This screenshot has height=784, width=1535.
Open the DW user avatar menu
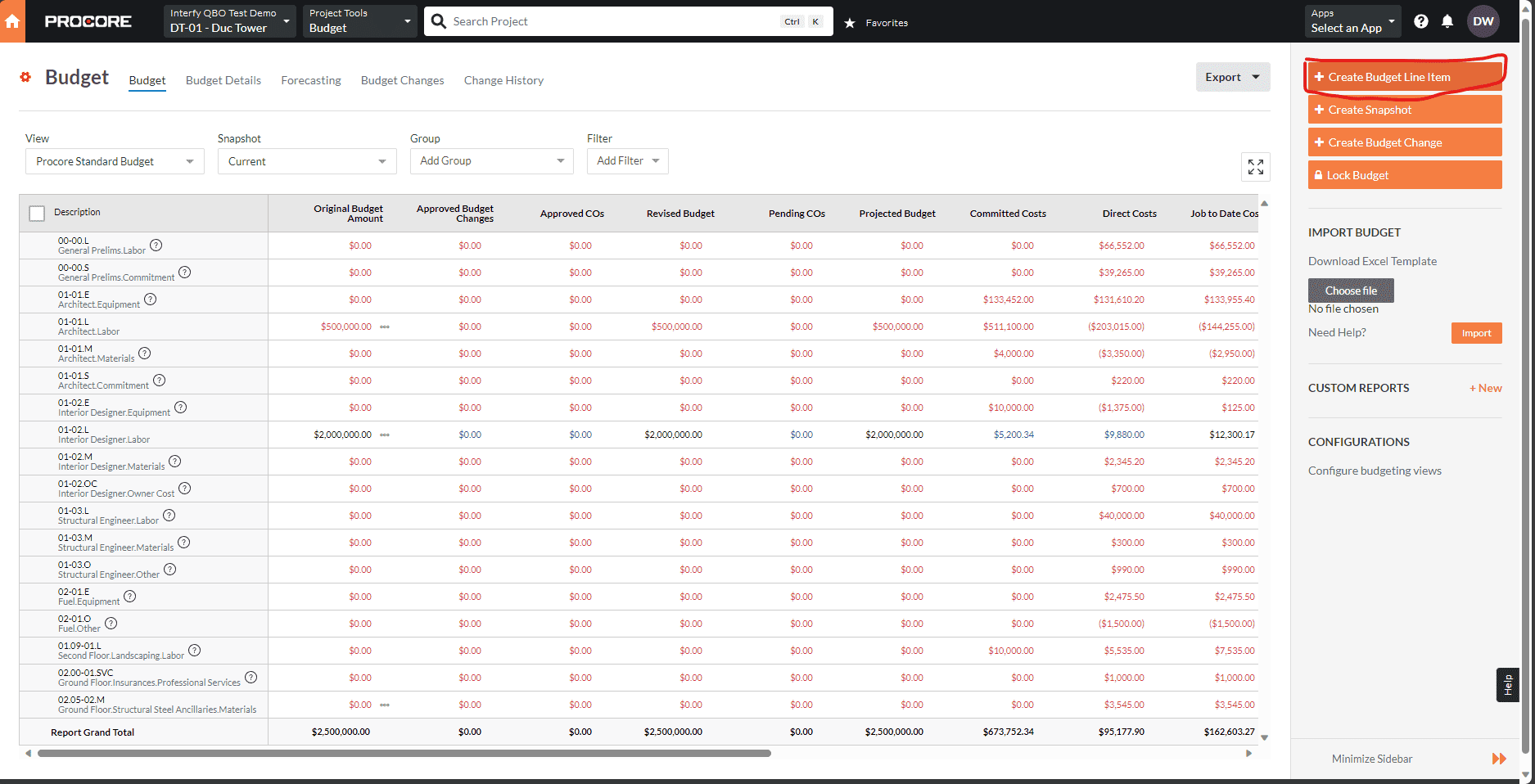click(x=1483, y=21)
